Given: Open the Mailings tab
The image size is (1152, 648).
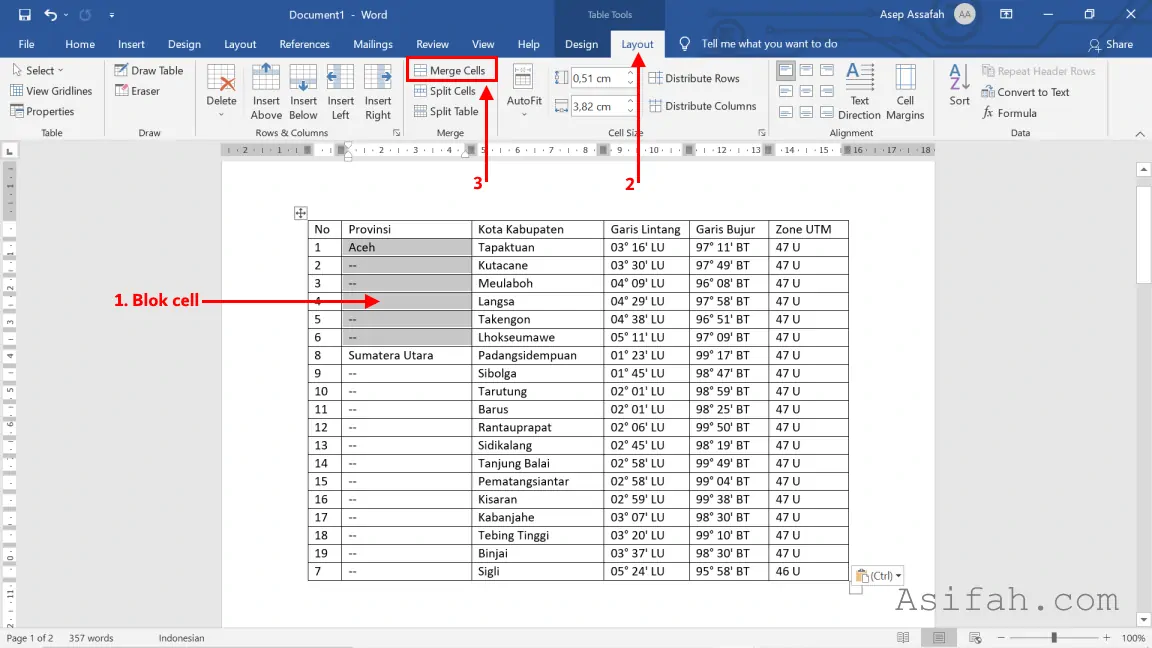Looking at the screenshot, I should [372, 44].
